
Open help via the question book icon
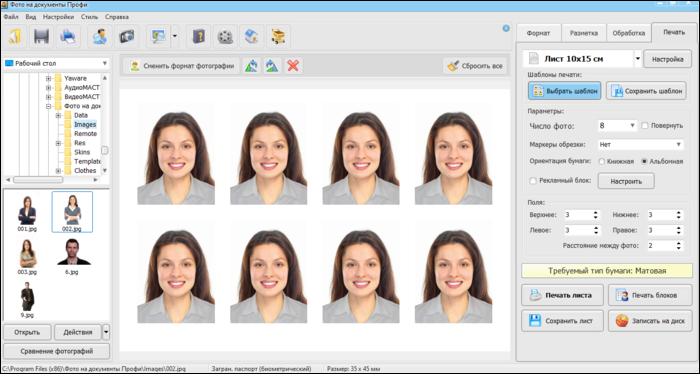click(x=198, y=37)
